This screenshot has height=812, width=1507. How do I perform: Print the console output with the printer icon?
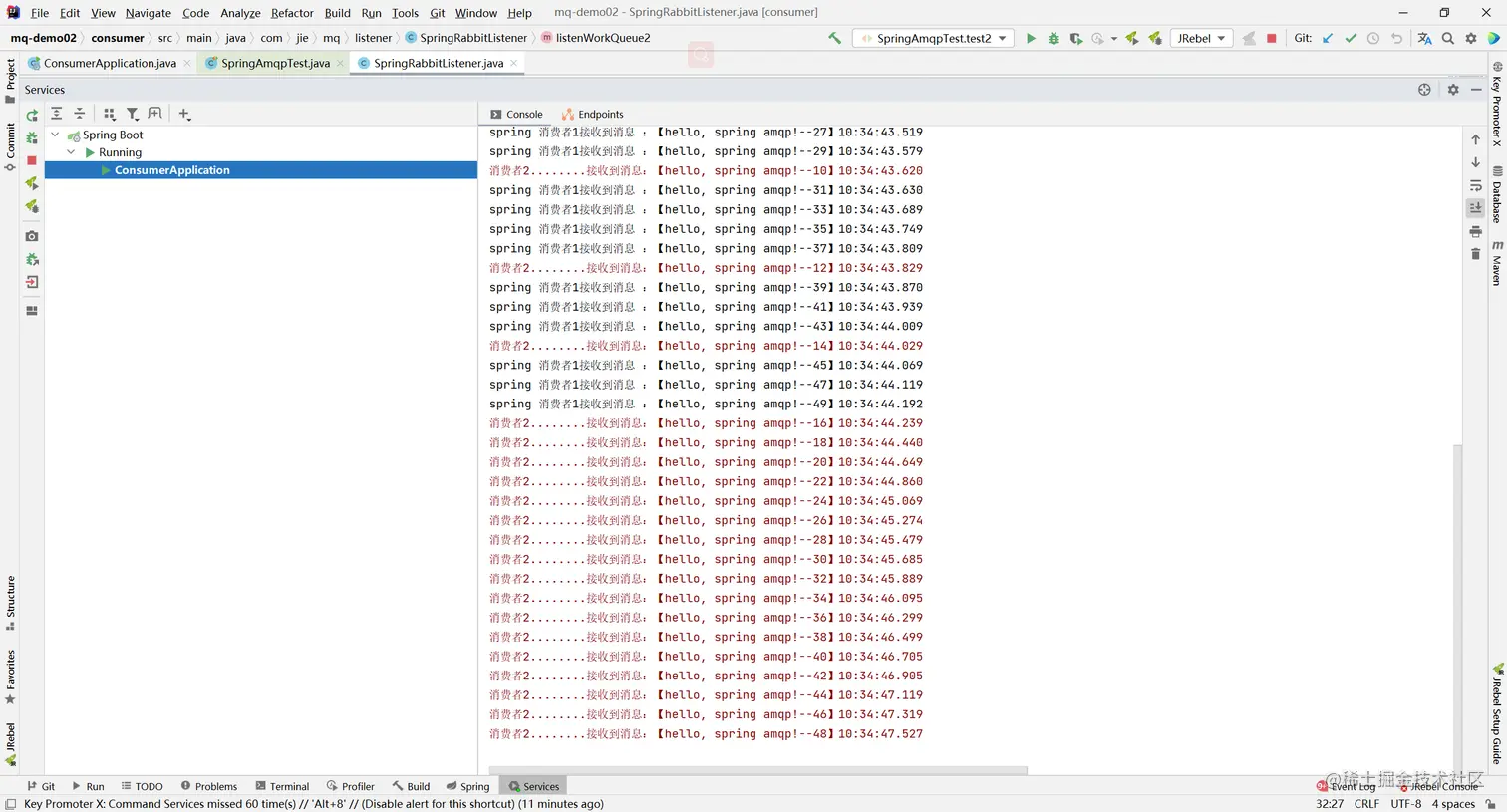(x=1476, y=231)
